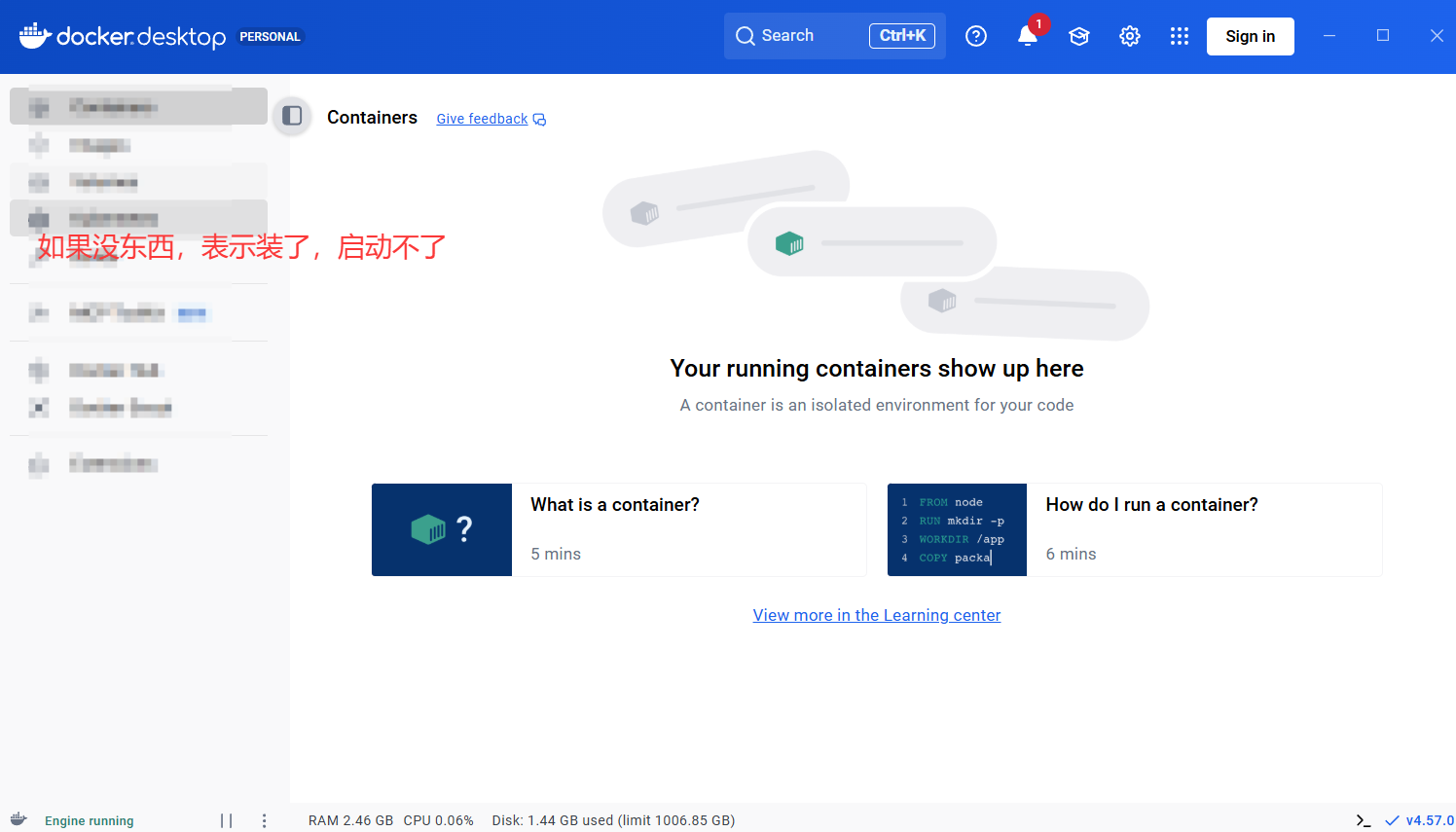Open Settings gear icon
This screenshot has height=832, width=1456.
pos(1130,36)
